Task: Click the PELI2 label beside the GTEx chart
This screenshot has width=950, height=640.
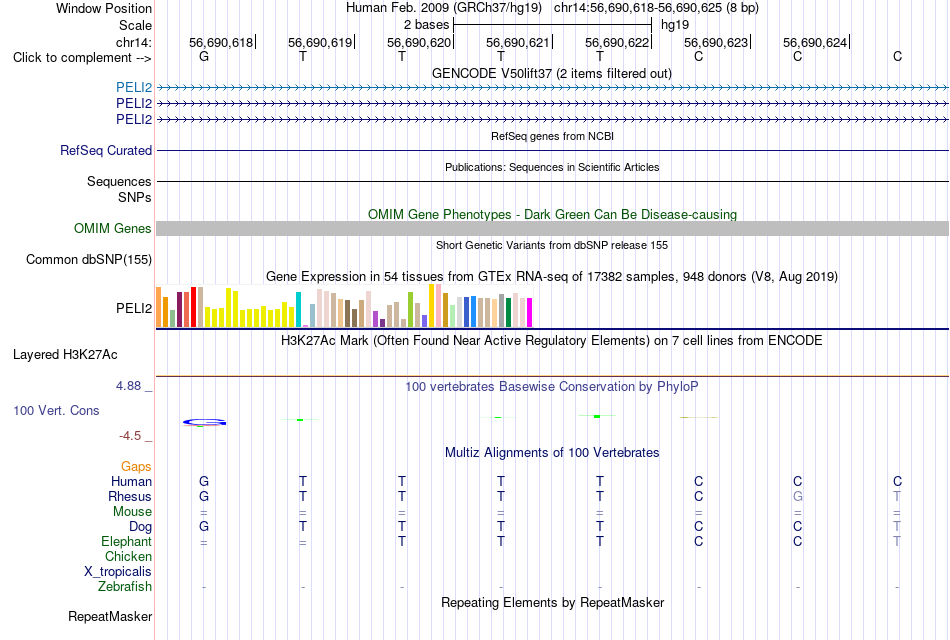Action: tap(134, 308)
